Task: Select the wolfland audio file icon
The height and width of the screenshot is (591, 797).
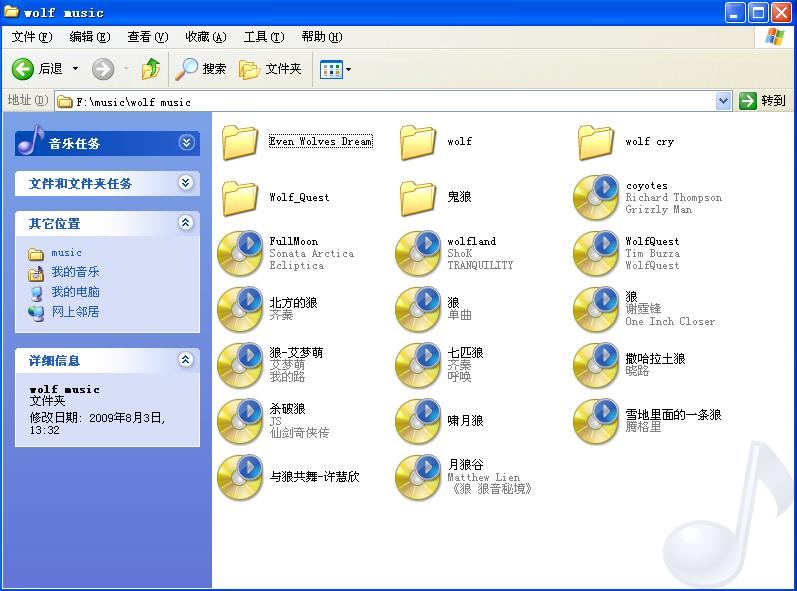Action: pyautogui.click(x=418, y=254)
